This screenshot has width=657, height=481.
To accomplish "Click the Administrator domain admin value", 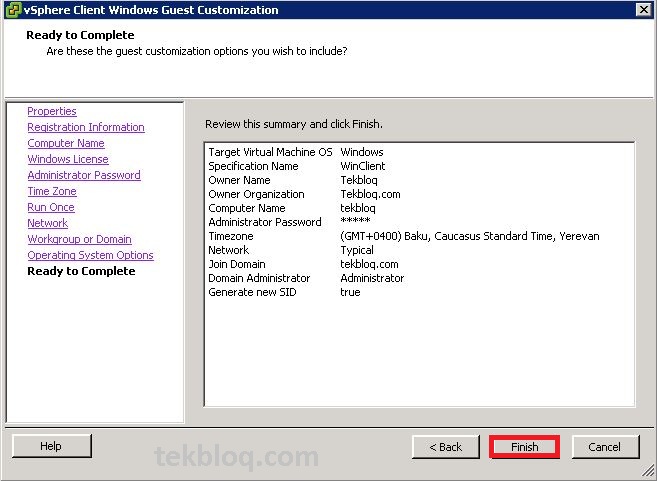I will (372, 278).
